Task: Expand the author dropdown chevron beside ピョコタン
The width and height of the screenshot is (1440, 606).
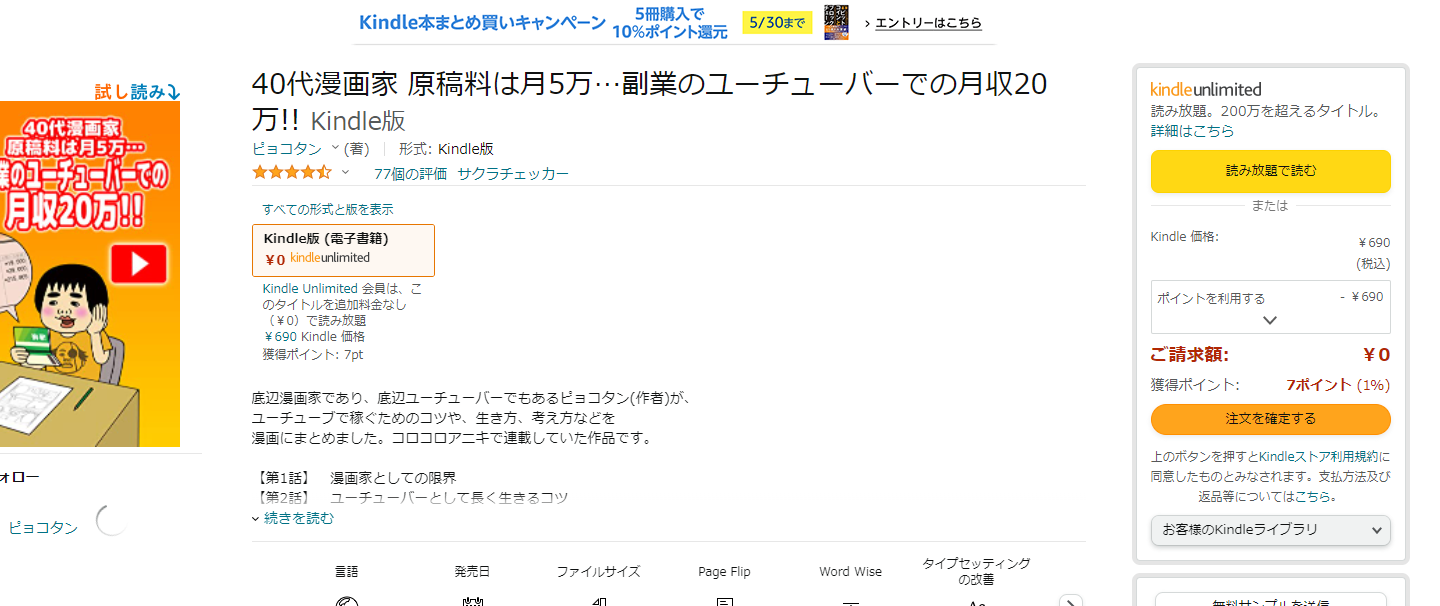Action: click(x=335, y=148)
